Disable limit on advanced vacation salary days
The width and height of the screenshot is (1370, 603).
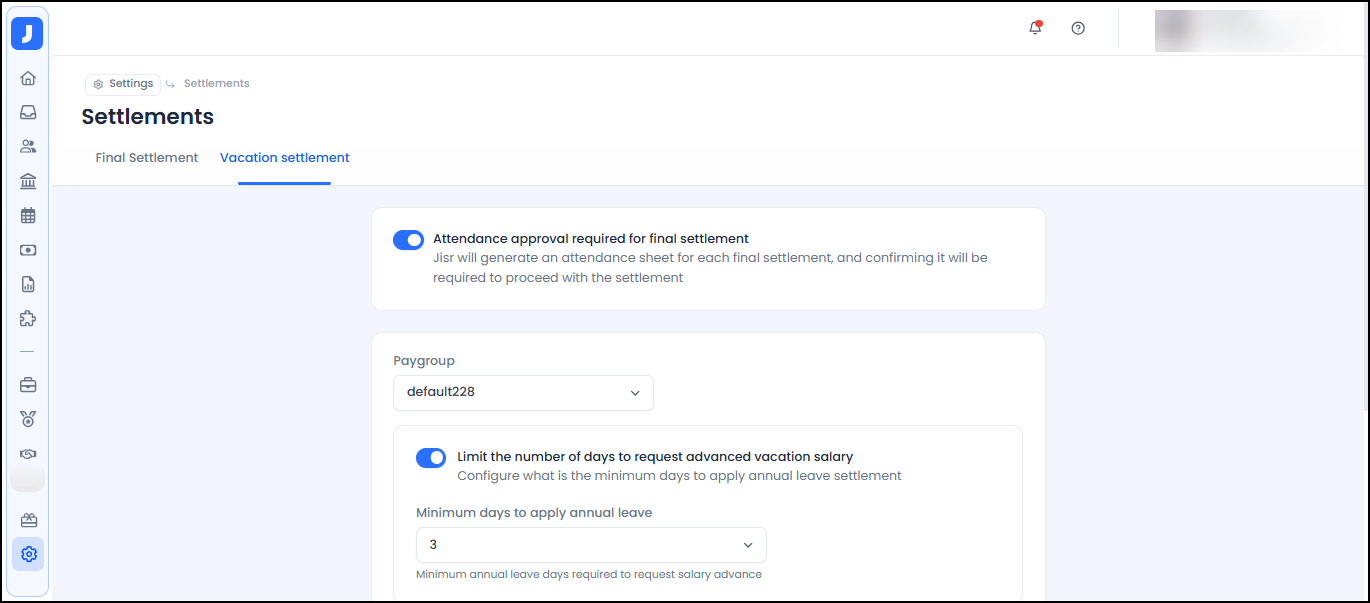tap(431, 457)
